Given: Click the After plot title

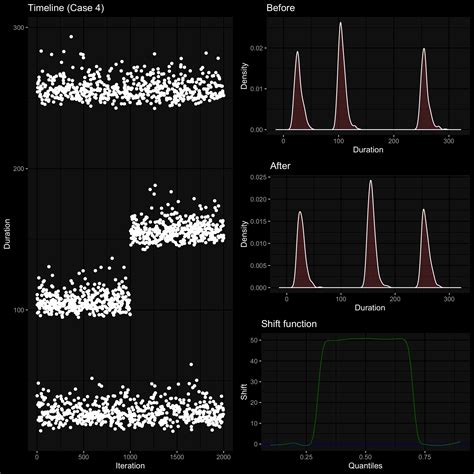Looking at the screenshot, I should [x=280, y=166].
